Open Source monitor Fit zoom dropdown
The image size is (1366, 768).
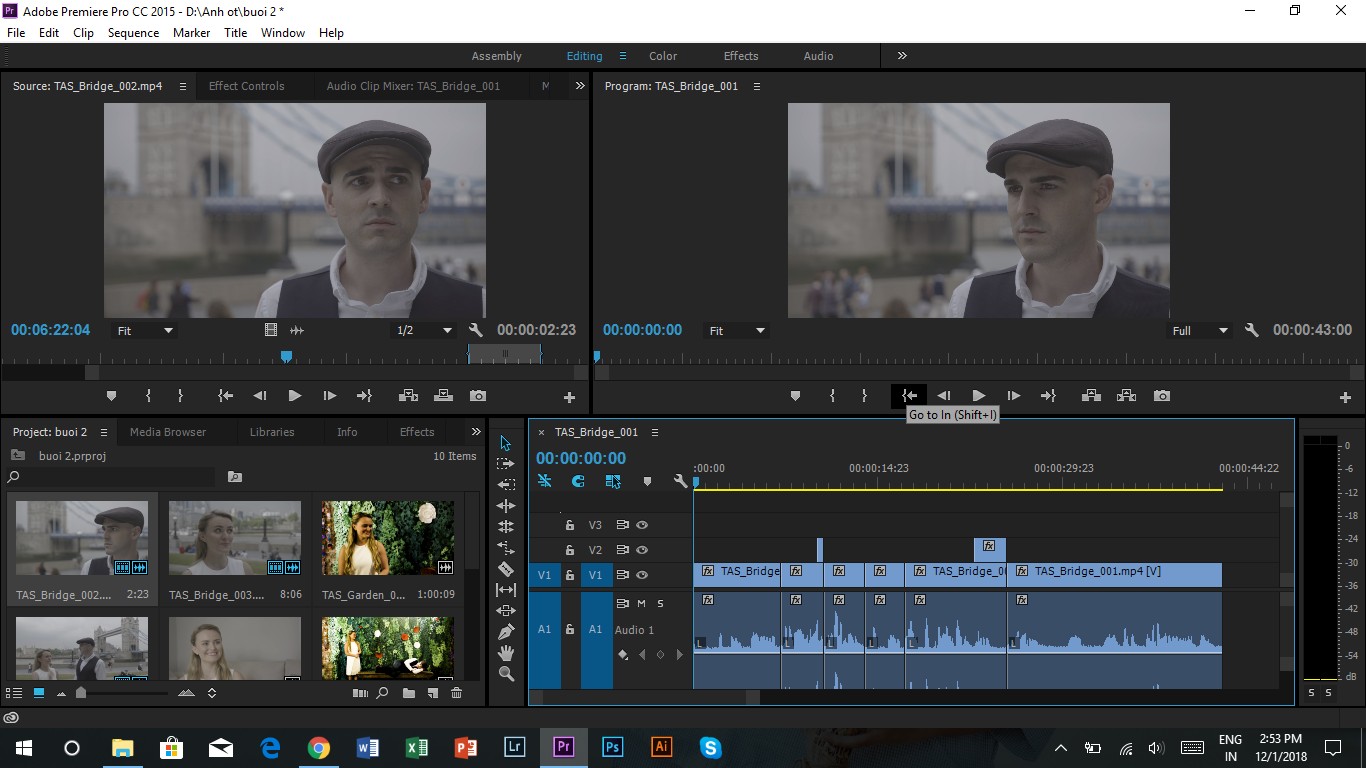pos(146,330)
